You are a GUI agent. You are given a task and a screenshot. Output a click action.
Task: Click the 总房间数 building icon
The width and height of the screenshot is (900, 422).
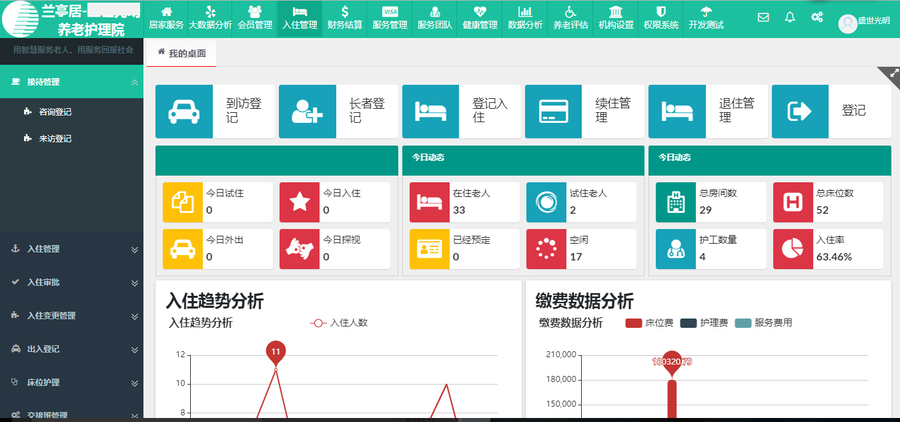(676, 202)
